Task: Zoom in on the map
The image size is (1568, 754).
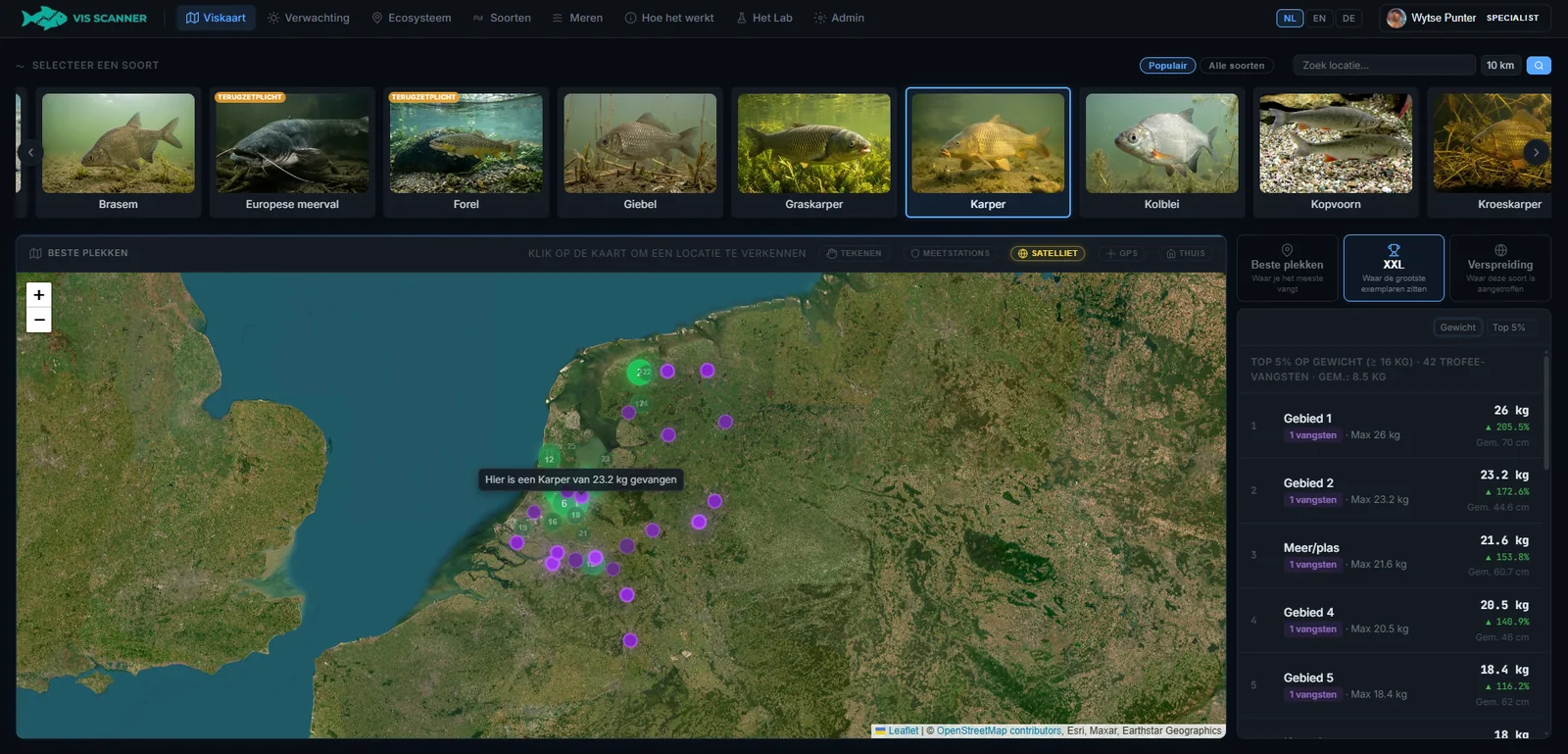Action: (x=39, y=294)
